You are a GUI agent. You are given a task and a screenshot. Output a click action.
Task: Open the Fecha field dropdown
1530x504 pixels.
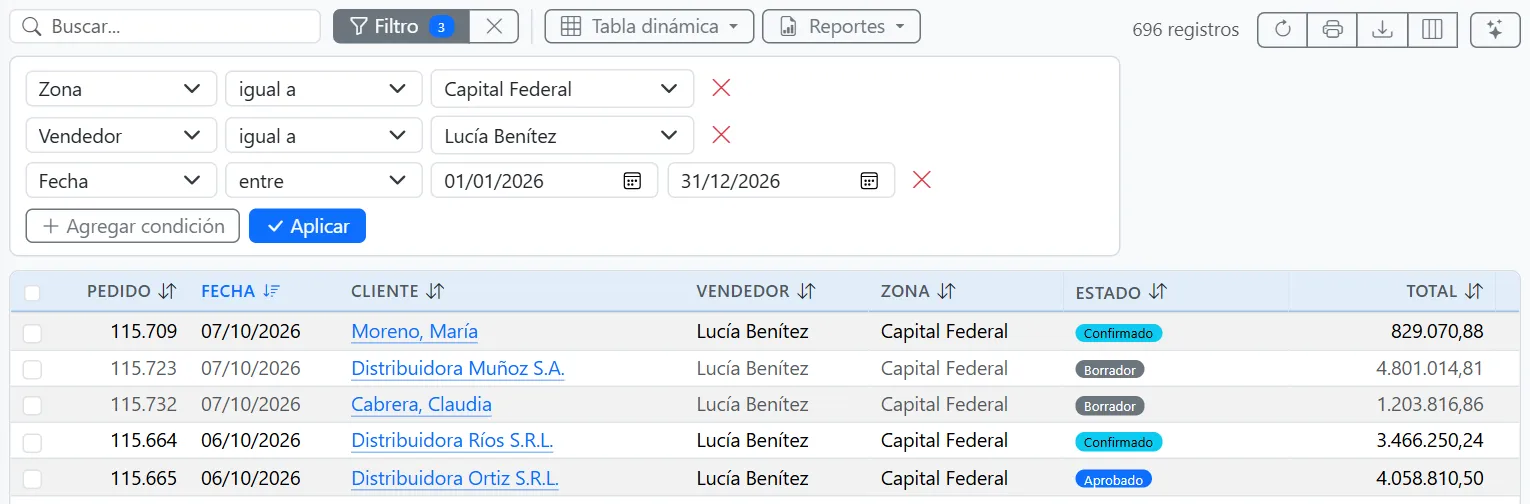[x=121, y=181]
